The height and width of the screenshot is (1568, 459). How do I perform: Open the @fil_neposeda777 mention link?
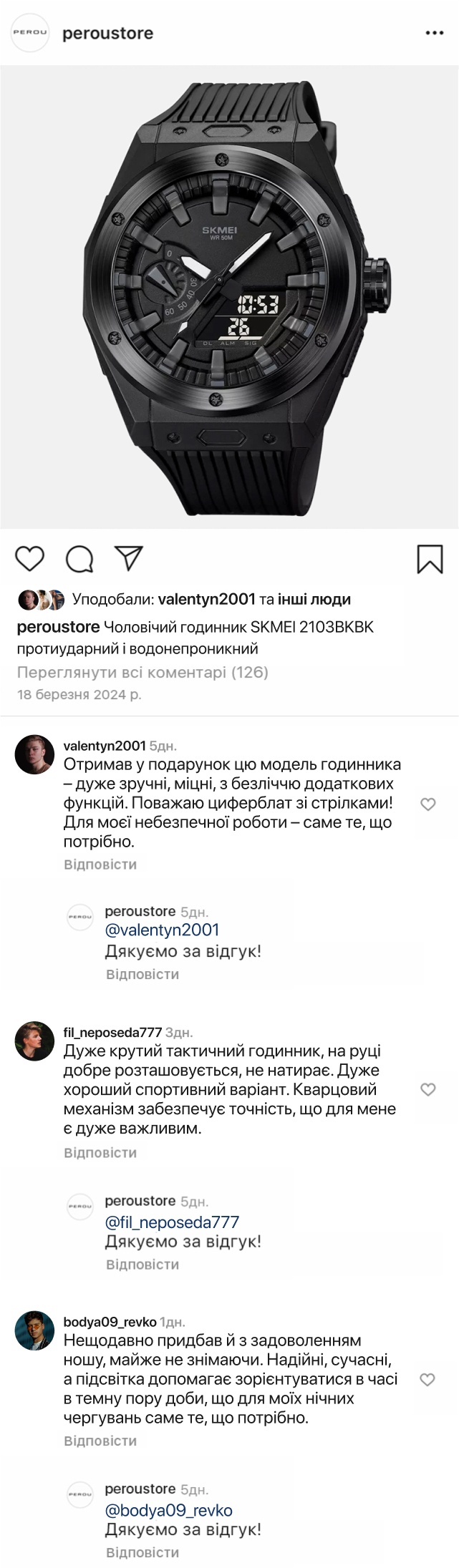[172, 1222]
